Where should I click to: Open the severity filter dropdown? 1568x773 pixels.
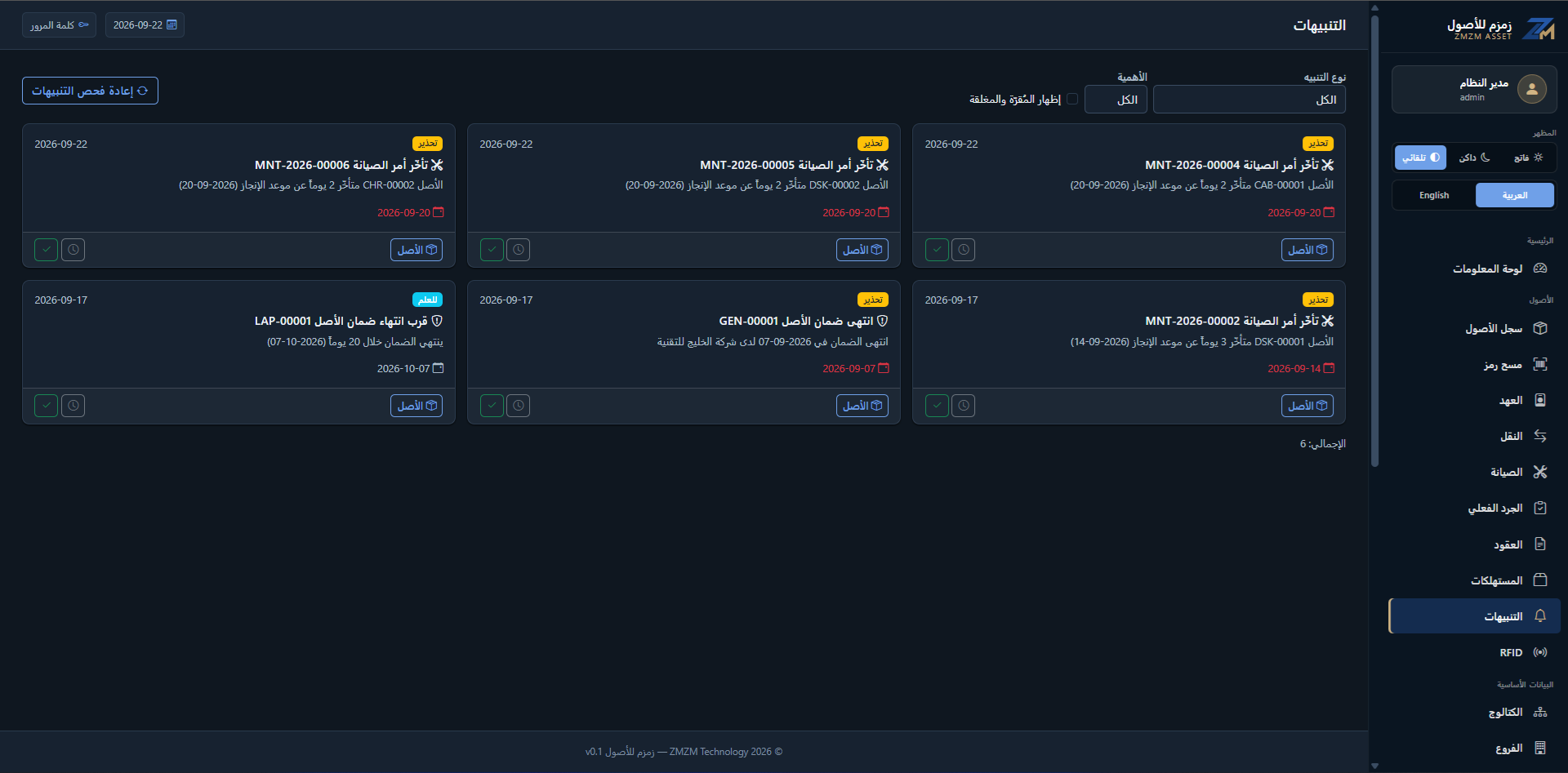coord(1116,100)
